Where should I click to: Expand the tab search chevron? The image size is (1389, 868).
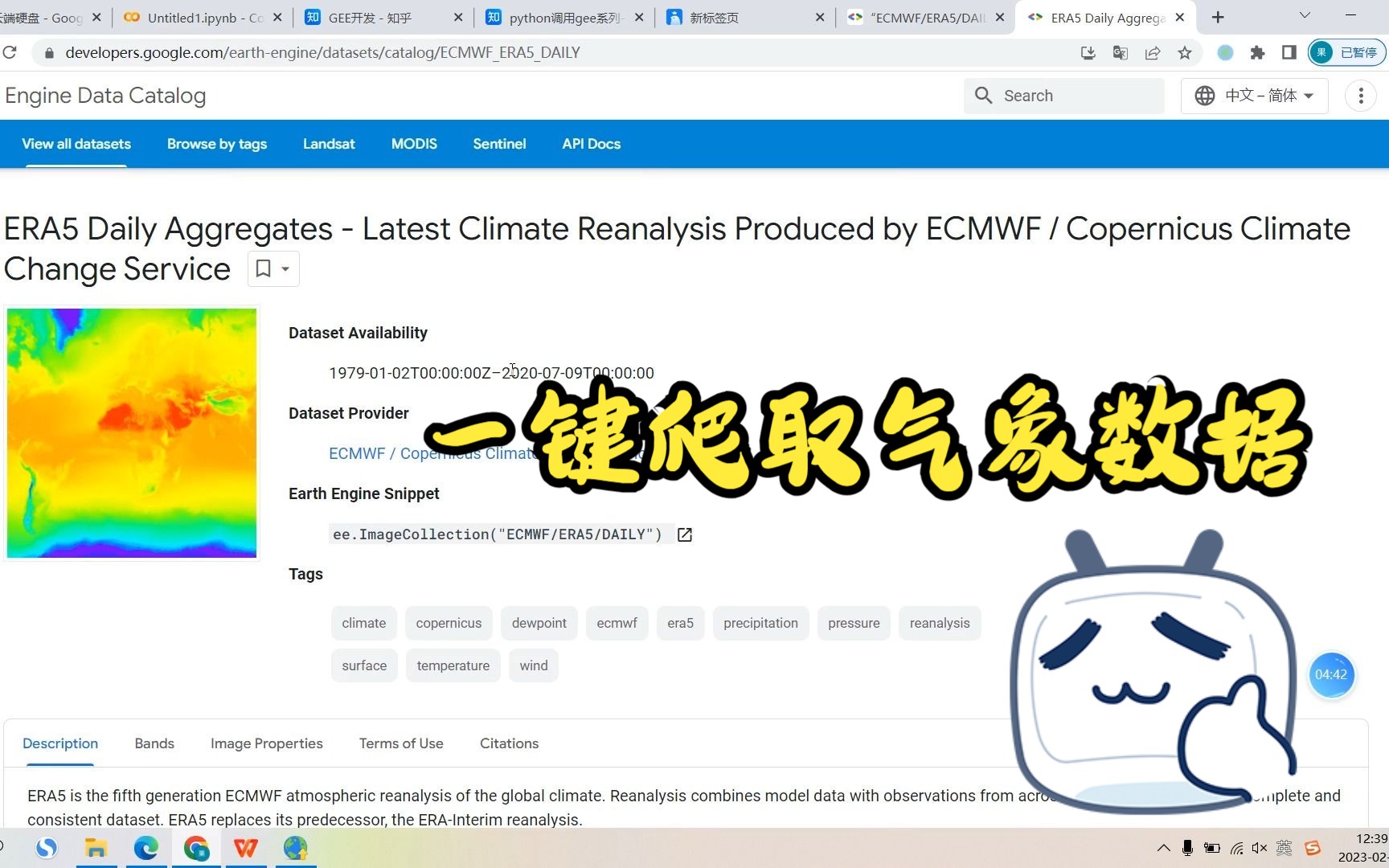[1305, 15]
